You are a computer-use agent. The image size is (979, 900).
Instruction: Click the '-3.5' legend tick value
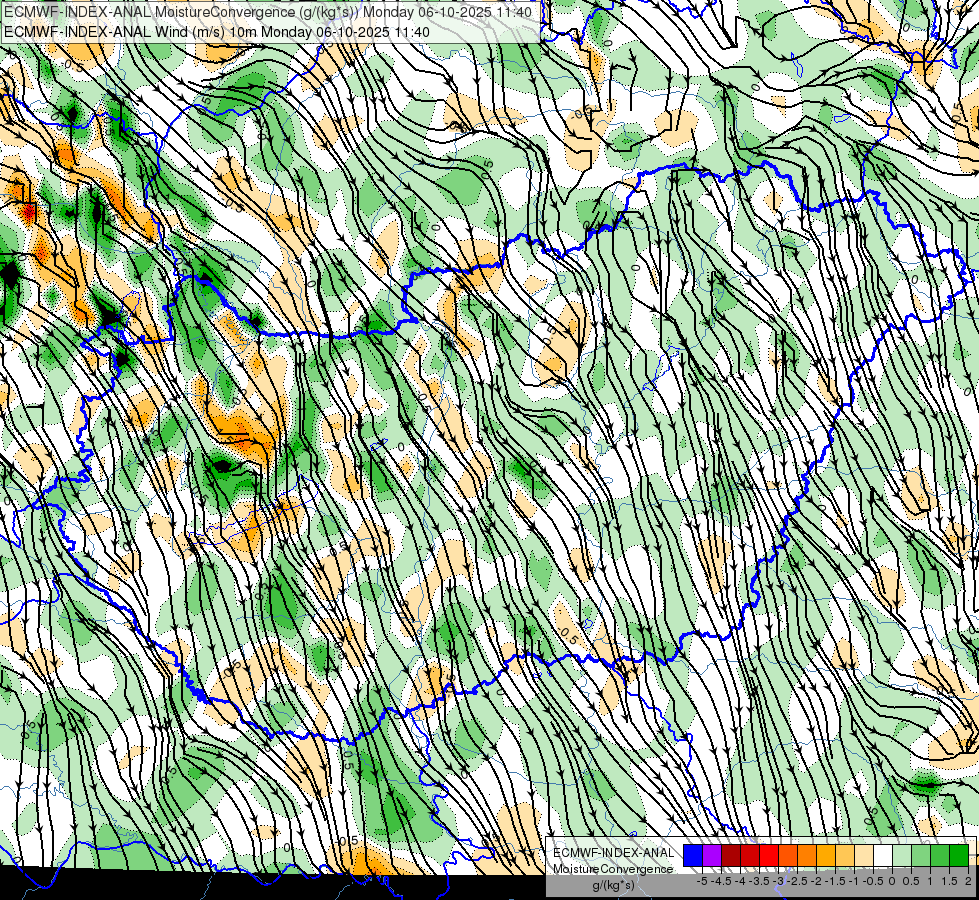pyautogui.click(x=759, y=881)
